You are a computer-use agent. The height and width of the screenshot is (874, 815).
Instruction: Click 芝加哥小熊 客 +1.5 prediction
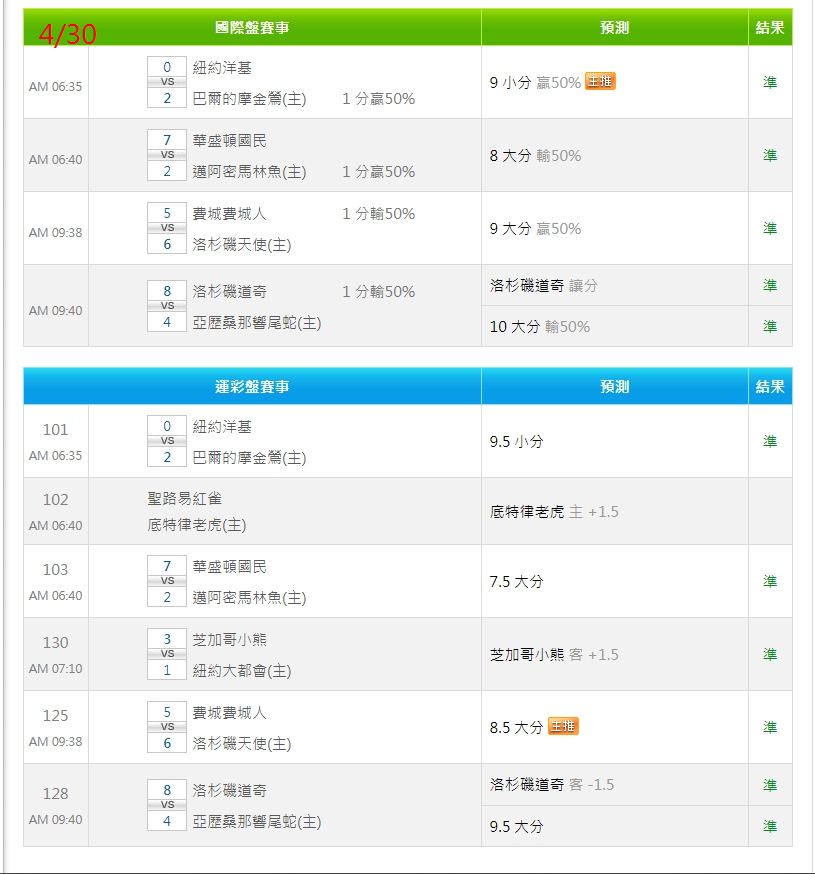(x=554, y=654)
